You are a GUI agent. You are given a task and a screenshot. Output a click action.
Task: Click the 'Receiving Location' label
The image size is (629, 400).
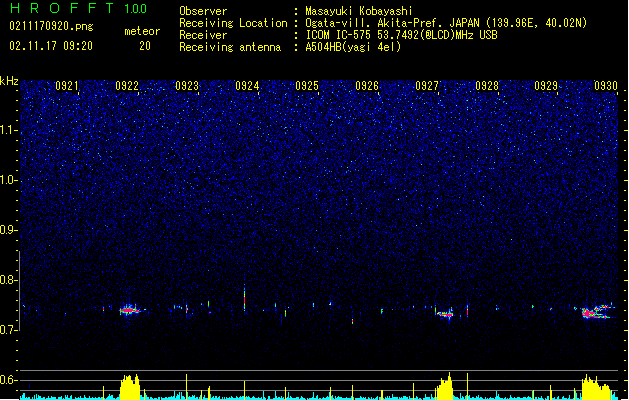(x=233, y=23)
